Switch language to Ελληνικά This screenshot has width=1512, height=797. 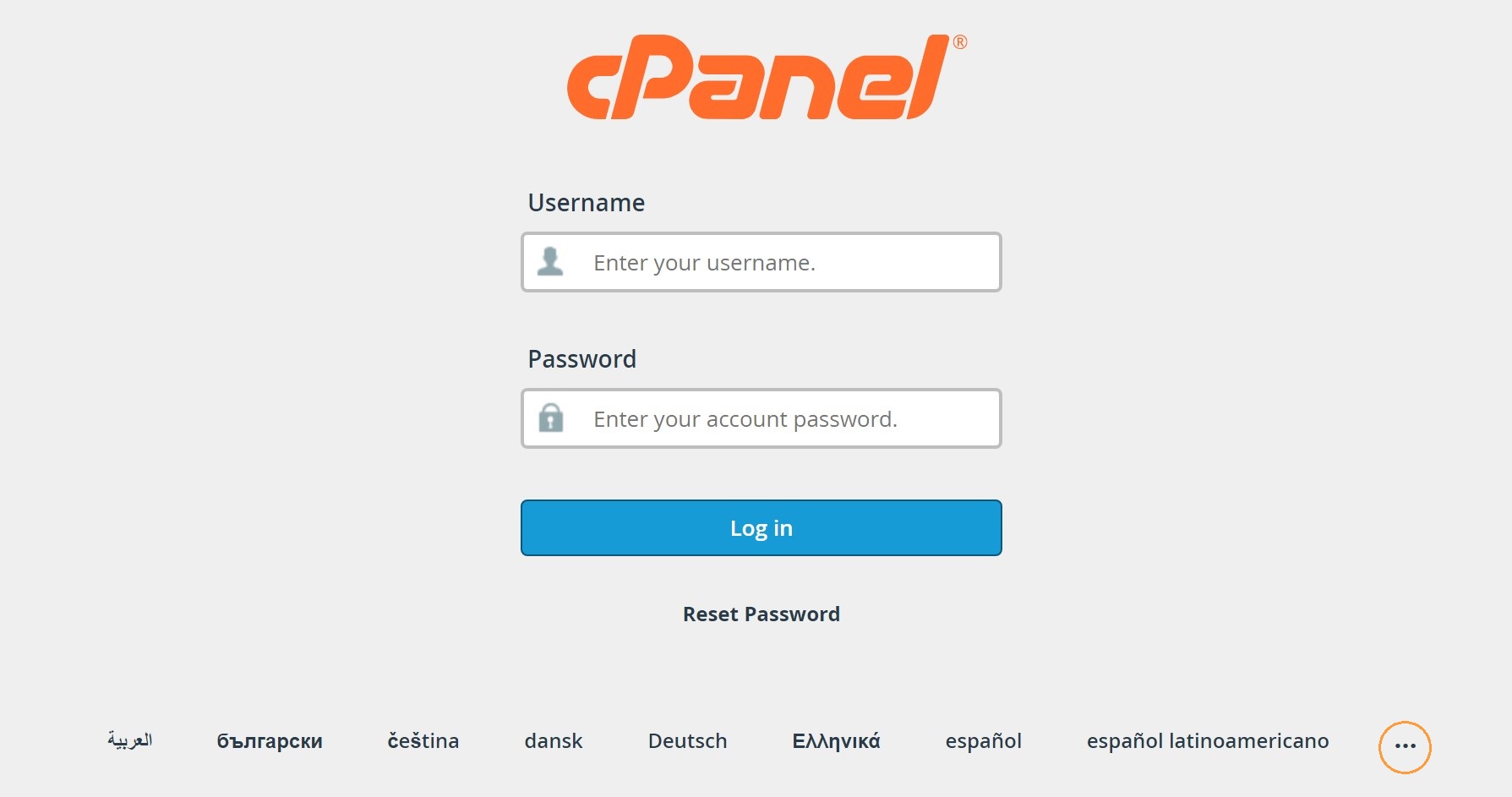tap(836, 741)
